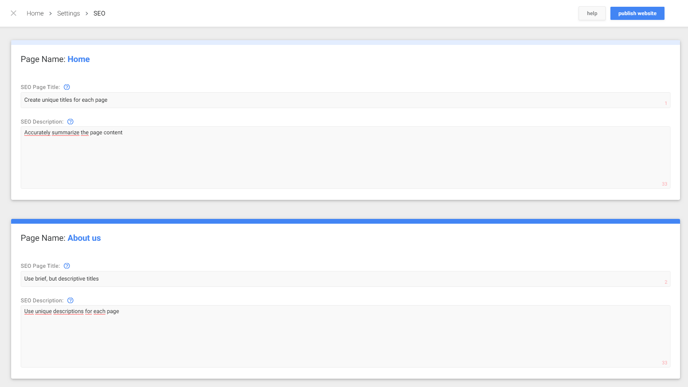Viewport: 688px width, 387px height.
Task: Click the help button
Action: pos(592,13)
